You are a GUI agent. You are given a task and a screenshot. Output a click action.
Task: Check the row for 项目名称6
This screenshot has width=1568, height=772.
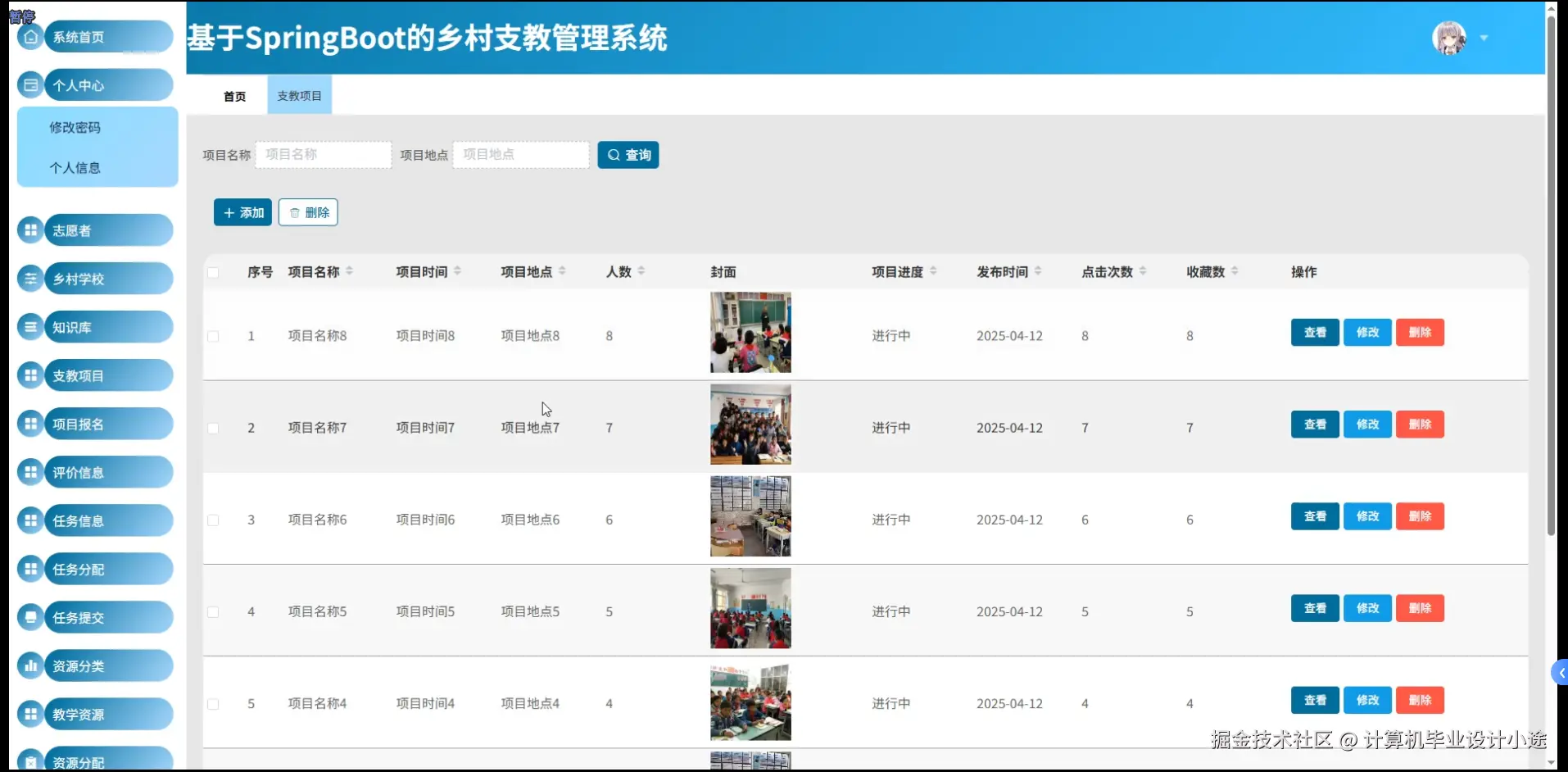[x=213, y=520]
